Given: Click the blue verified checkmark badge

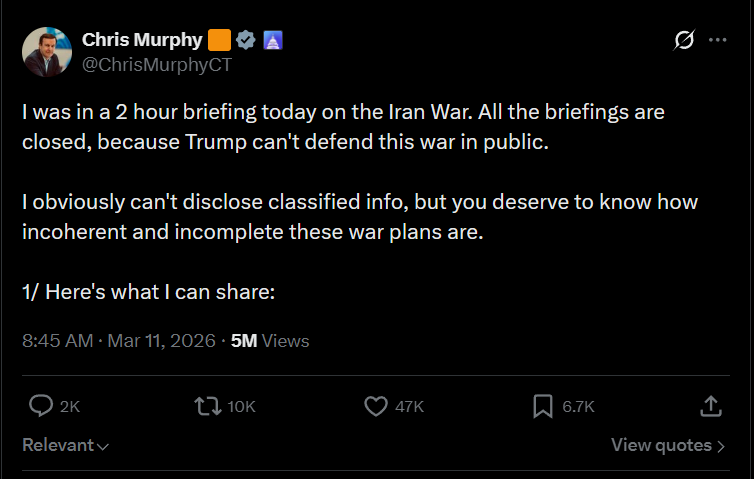Looking at the screenshot, I should (x=247, y=40).
